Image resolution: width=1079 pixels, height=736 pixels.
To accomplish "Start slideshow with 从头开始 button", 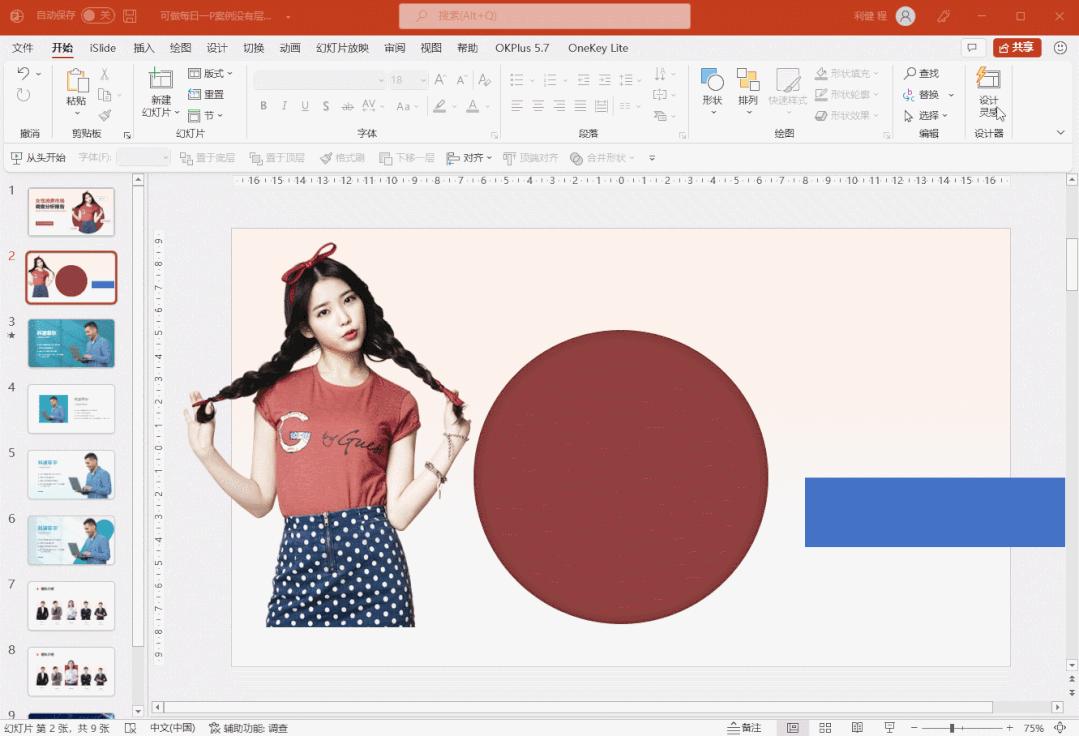I will pyautogui.click(x=38, y=158).
